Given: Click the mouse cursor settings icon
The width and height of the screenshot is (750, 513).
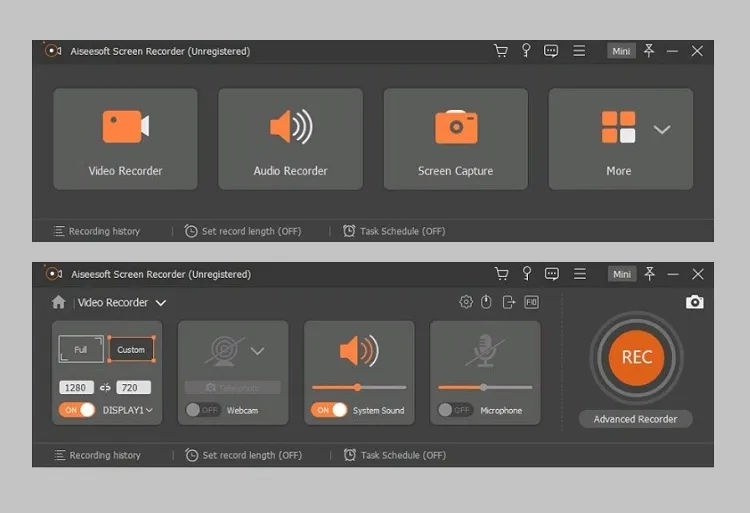Looking at the screenshot, I should [487, 302].
